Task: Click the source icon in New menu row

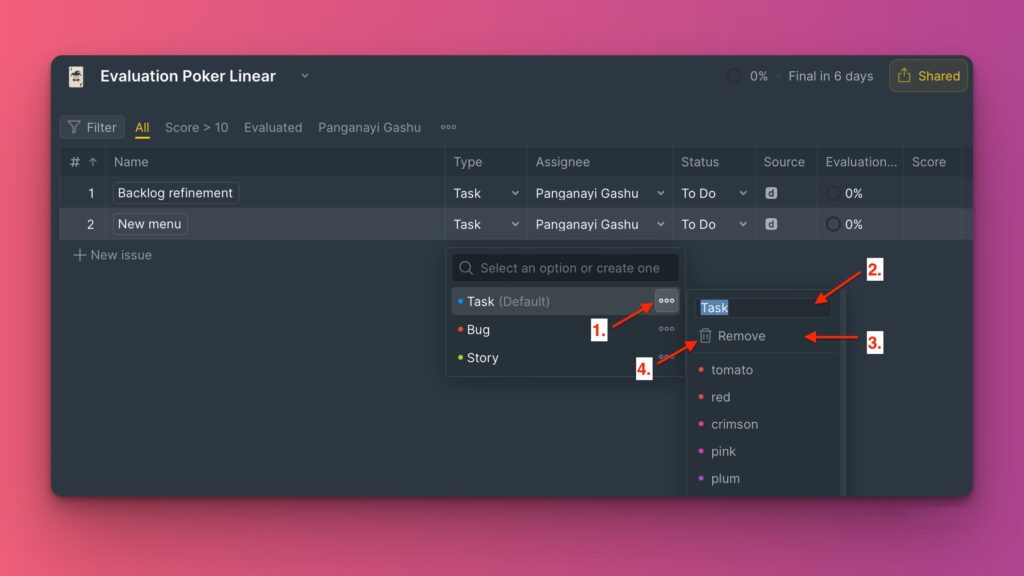Action: (x=771, y=224)
